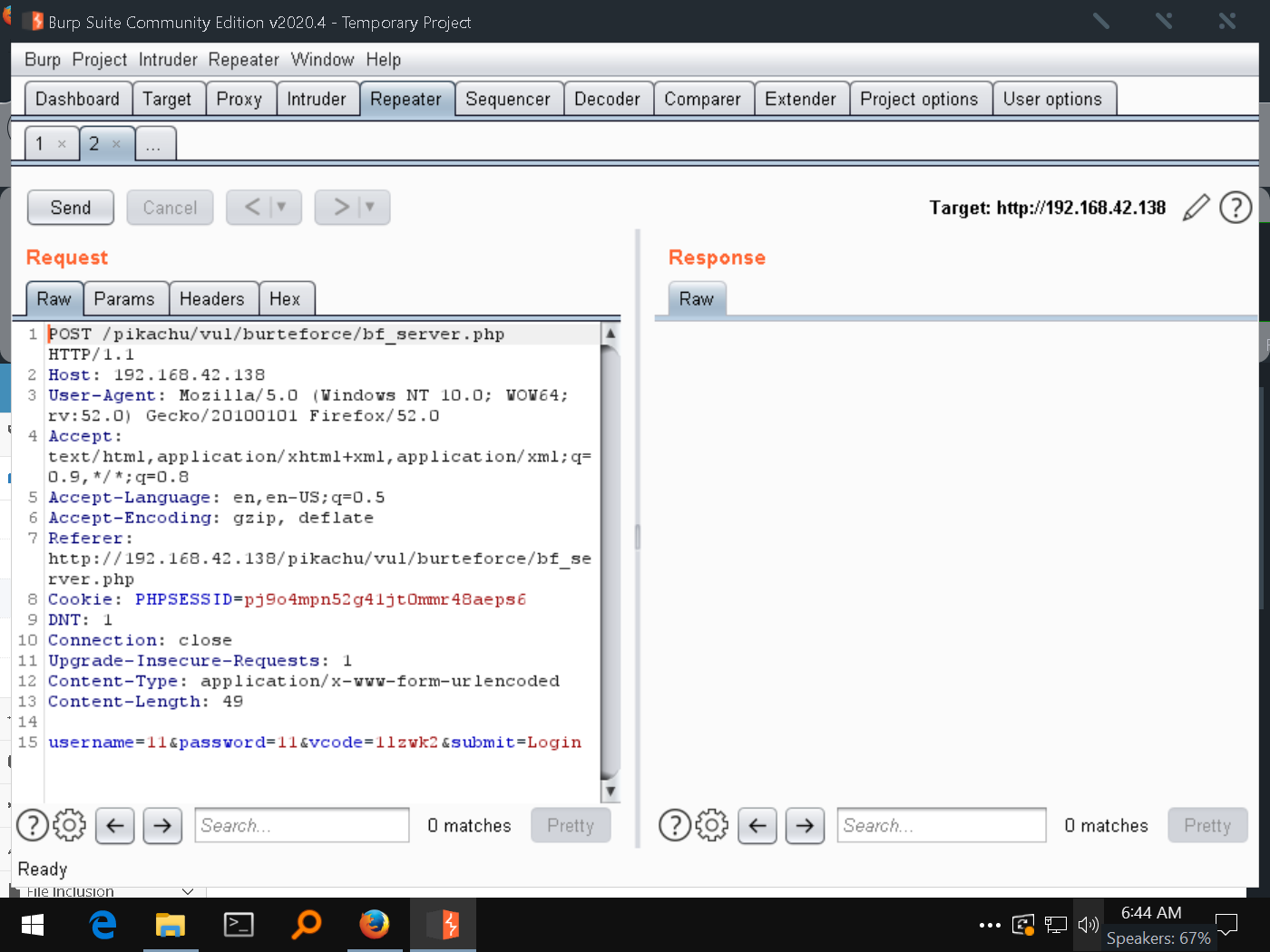Go back in request history
Image resolution: width=1270 pixels, height=952 pixels.
pyautogui.click(x=252, y=207)
